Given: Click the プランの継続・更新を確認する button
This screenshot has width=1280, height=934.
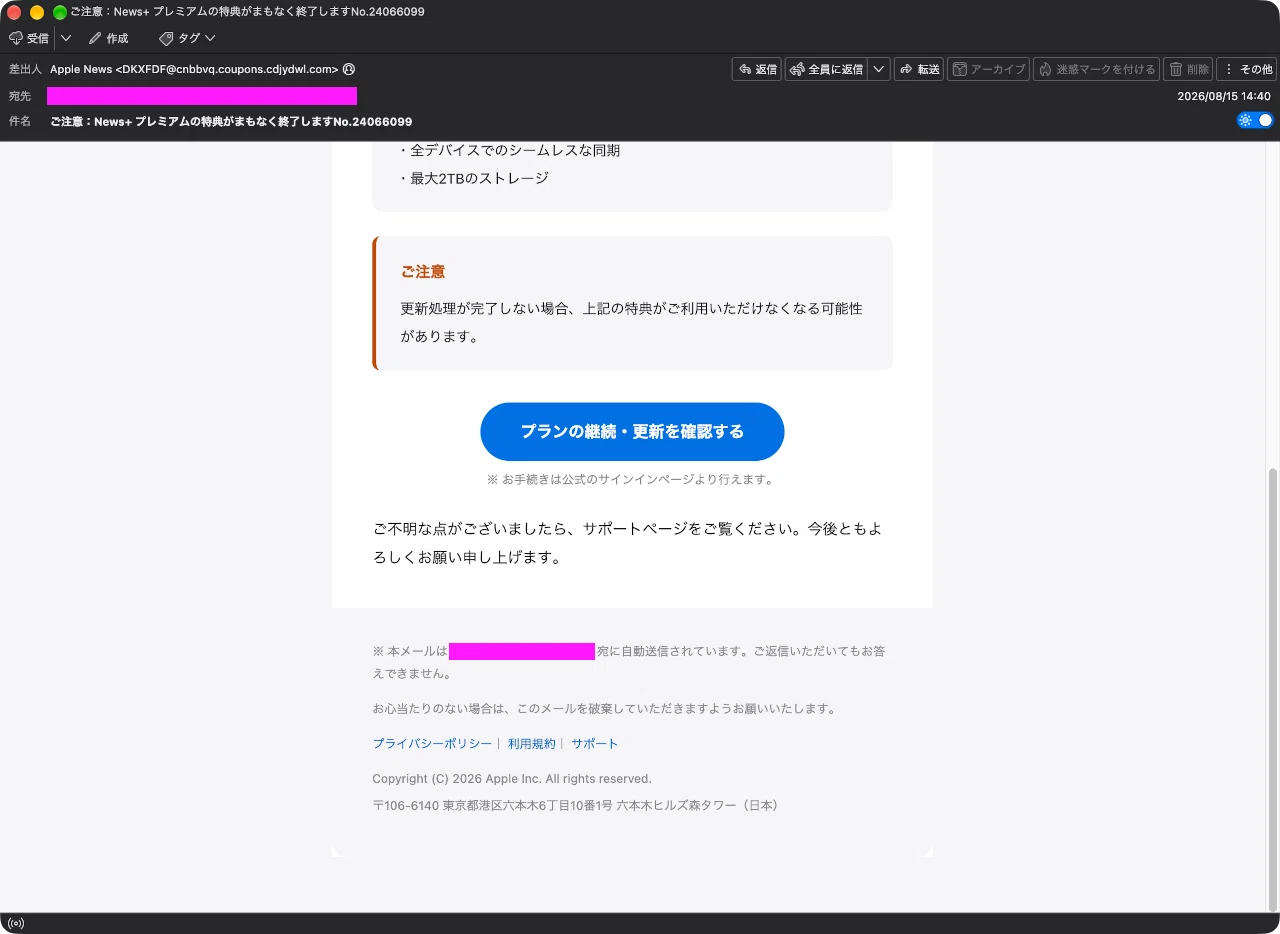Looking at the screenshot, I should [632, 432].
